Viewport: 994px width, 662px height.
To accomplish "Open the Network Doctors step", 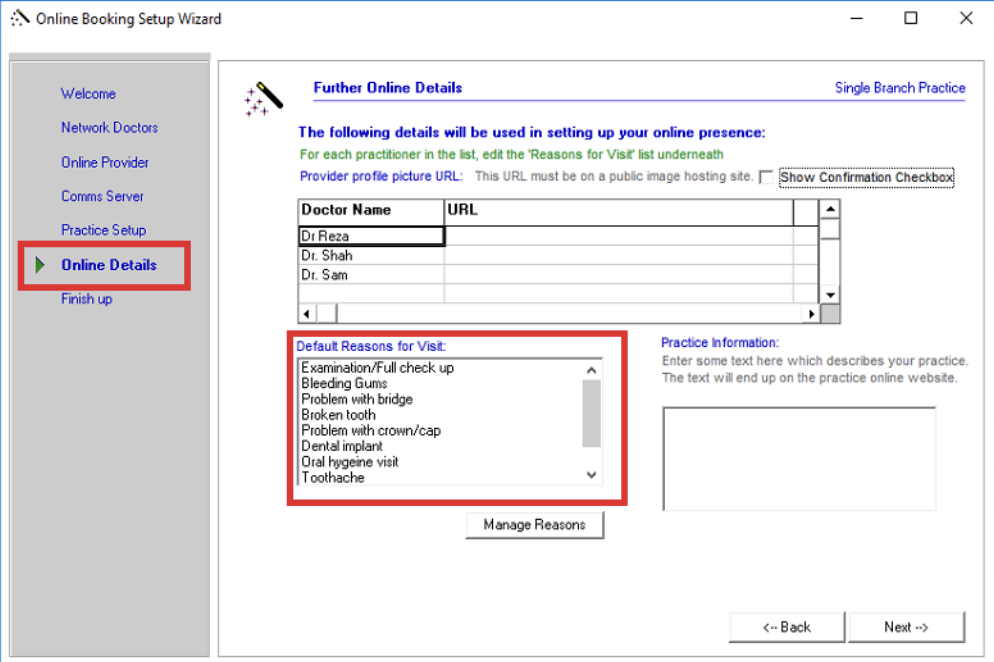I will pyautogui.click(x=109, y=128).
